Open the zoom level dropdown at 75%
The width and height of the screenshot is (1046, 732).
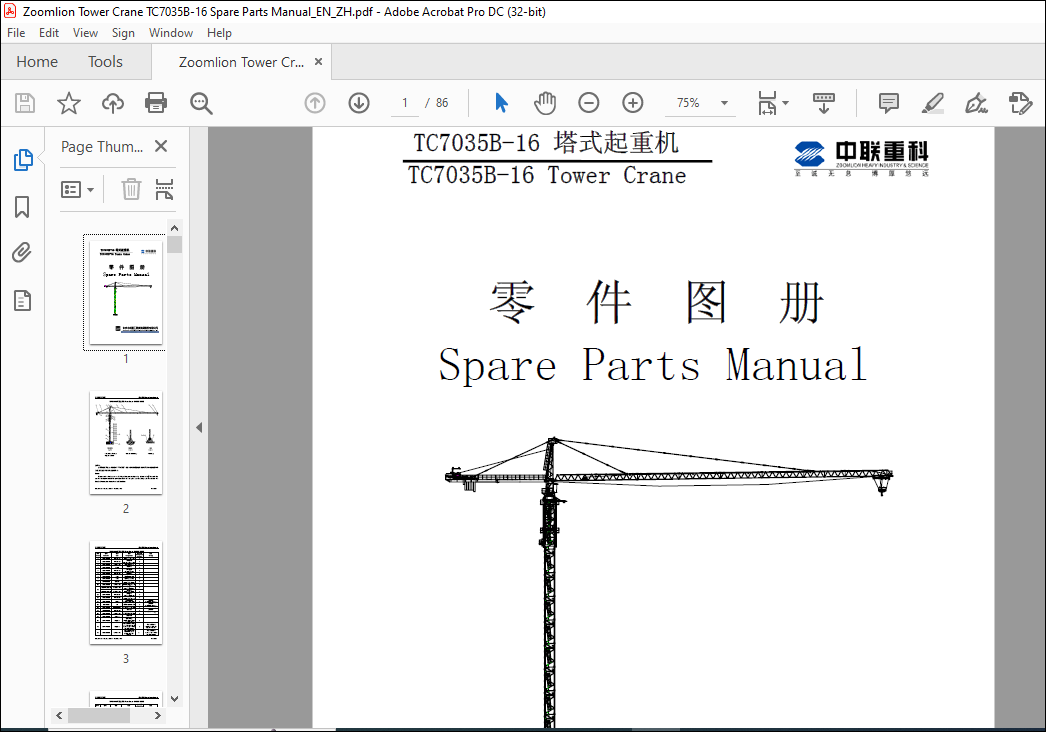pos(724,103)
